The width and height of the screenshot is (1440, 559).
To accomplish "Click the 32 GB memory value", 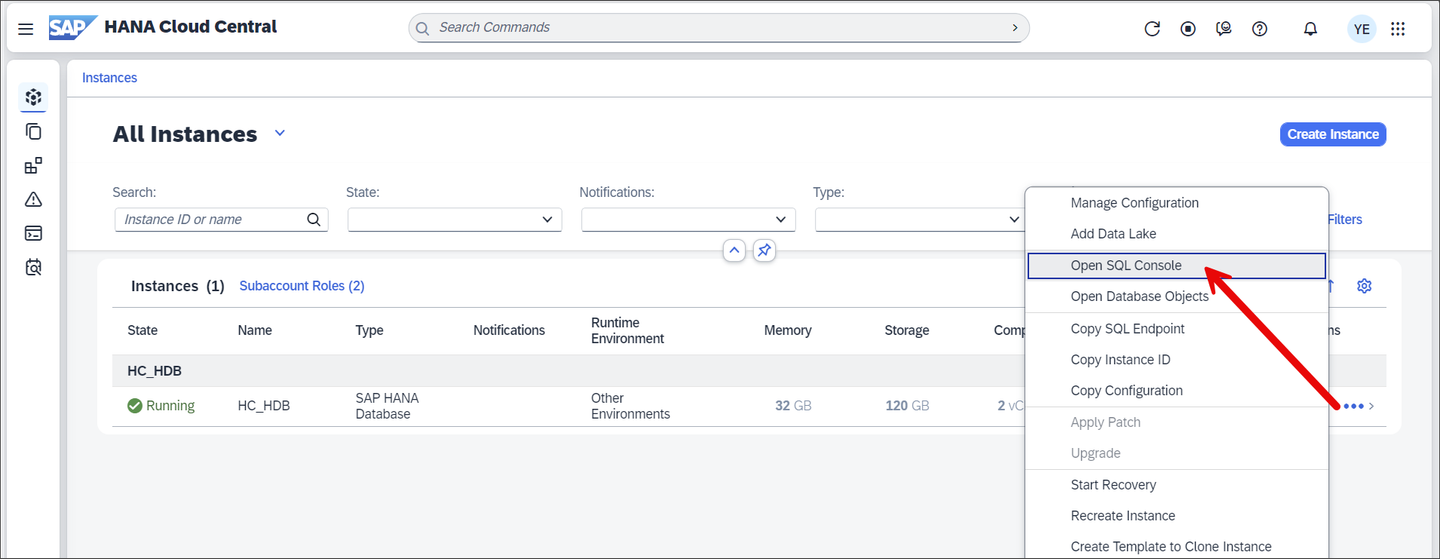I will pos(793,406).
